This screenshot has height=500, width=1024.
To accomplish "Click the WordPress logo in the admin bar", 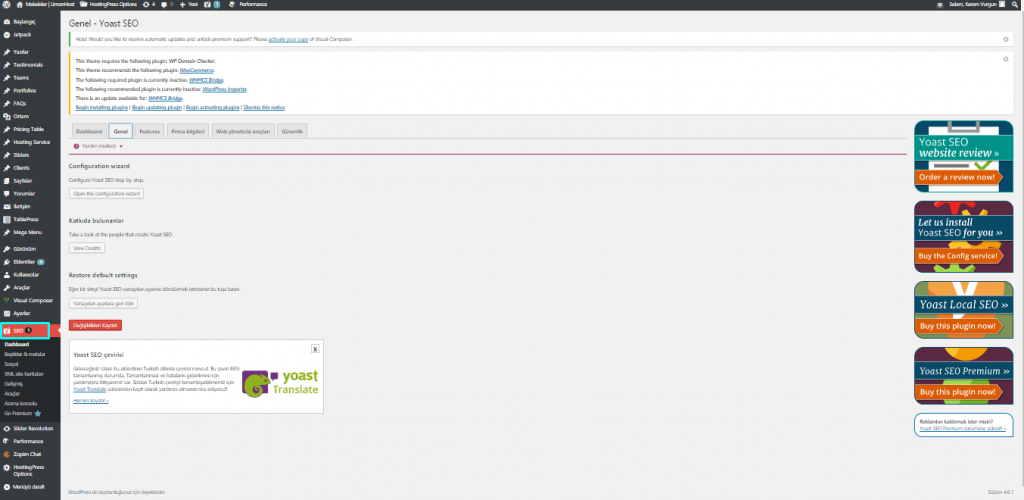I will pyautogui.click(x=7, y=4).
